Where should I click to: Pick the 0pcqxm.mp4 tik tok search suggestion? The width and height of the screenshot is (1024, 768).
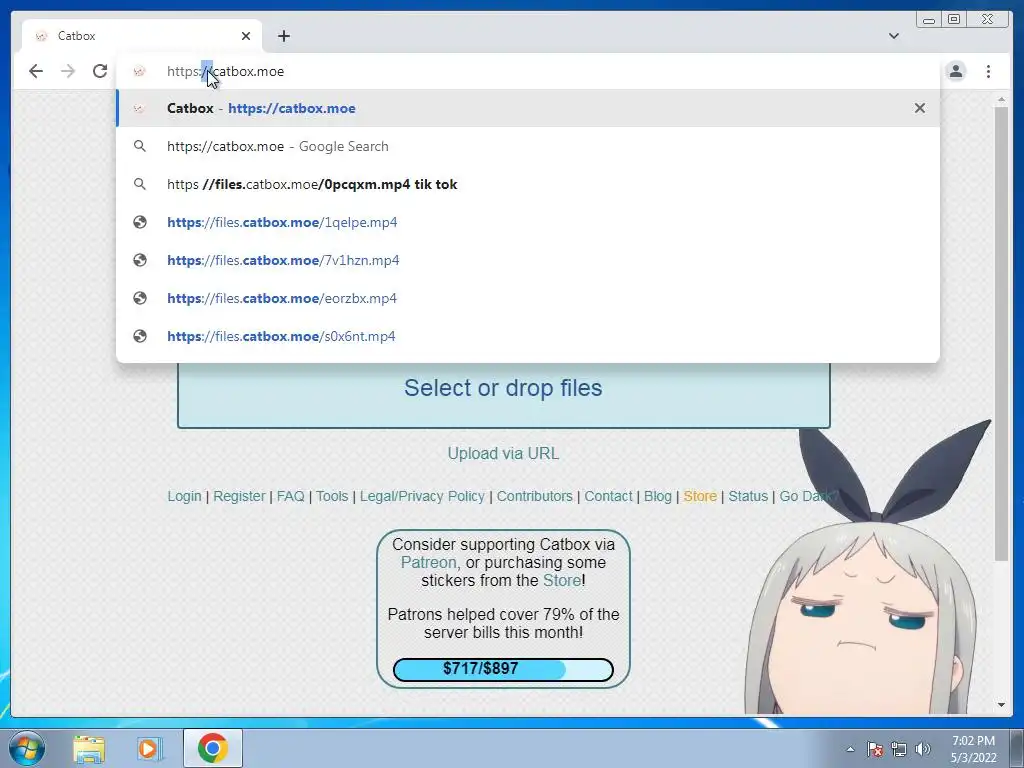(528, 184)
